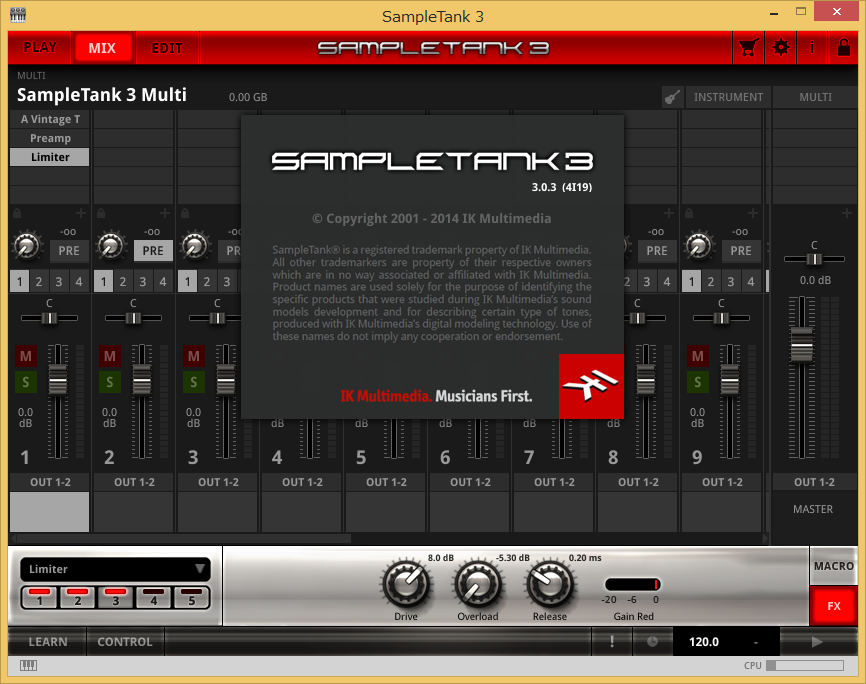Click the send level knob on channel 9
Image resolution: width=866 pixels, height=684 pixels.
(698, 246)
